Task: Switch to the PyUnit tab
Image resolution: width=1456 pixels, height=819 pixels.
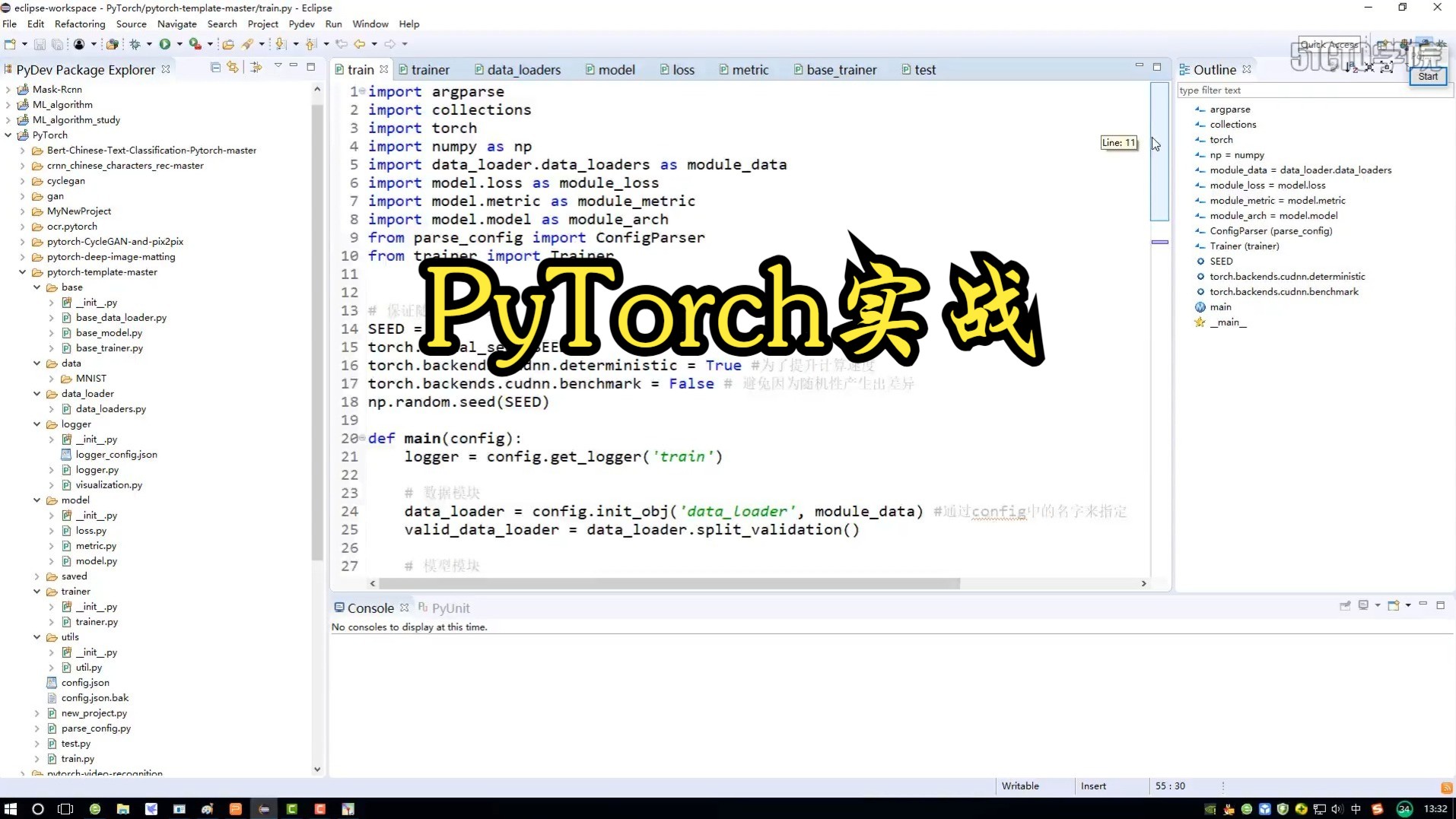Action: pyautogui.click(x=443, y=608)
